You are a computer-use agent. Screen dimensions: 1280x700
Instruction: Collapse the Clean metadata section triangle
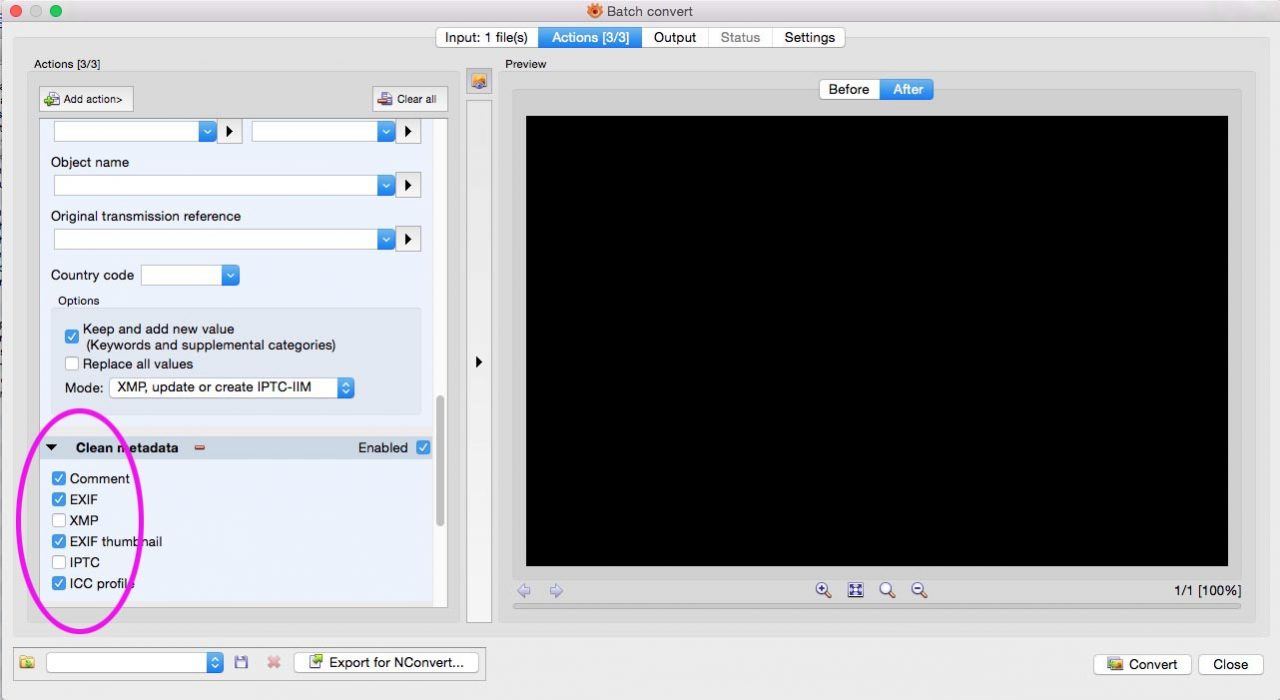coord(52,447)
